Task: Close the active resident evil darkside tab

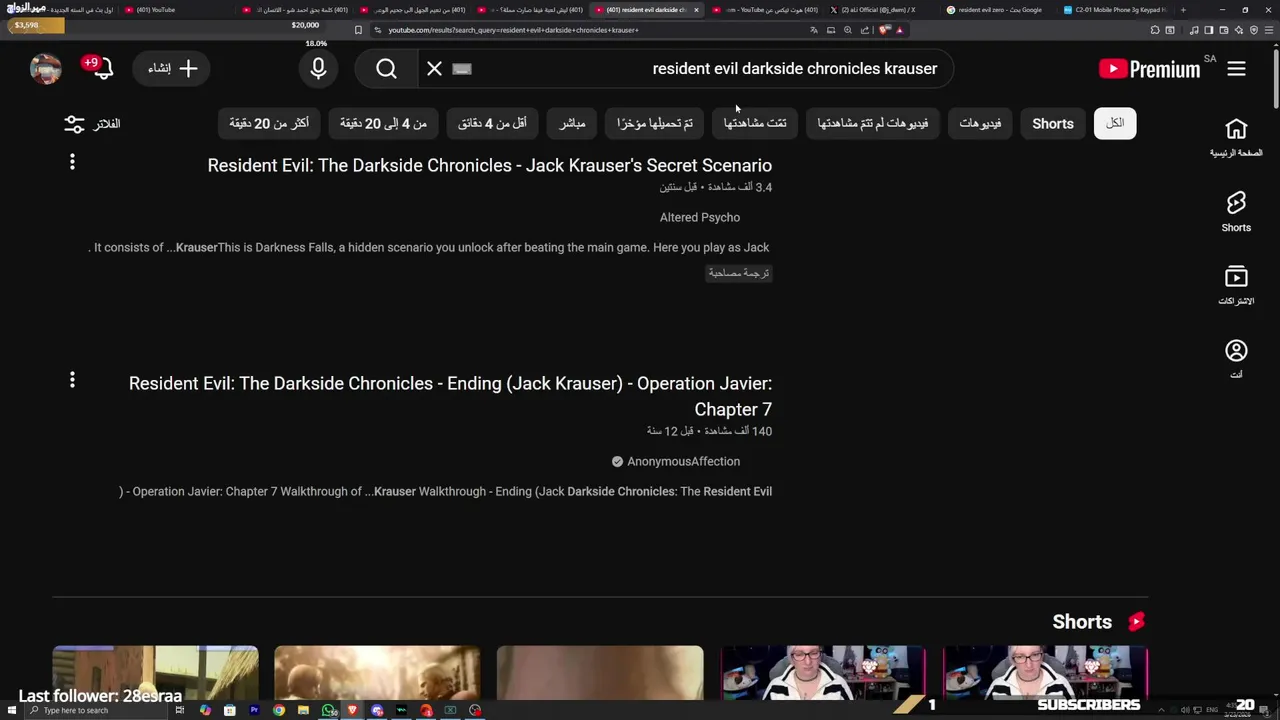Action: (696, 10)
